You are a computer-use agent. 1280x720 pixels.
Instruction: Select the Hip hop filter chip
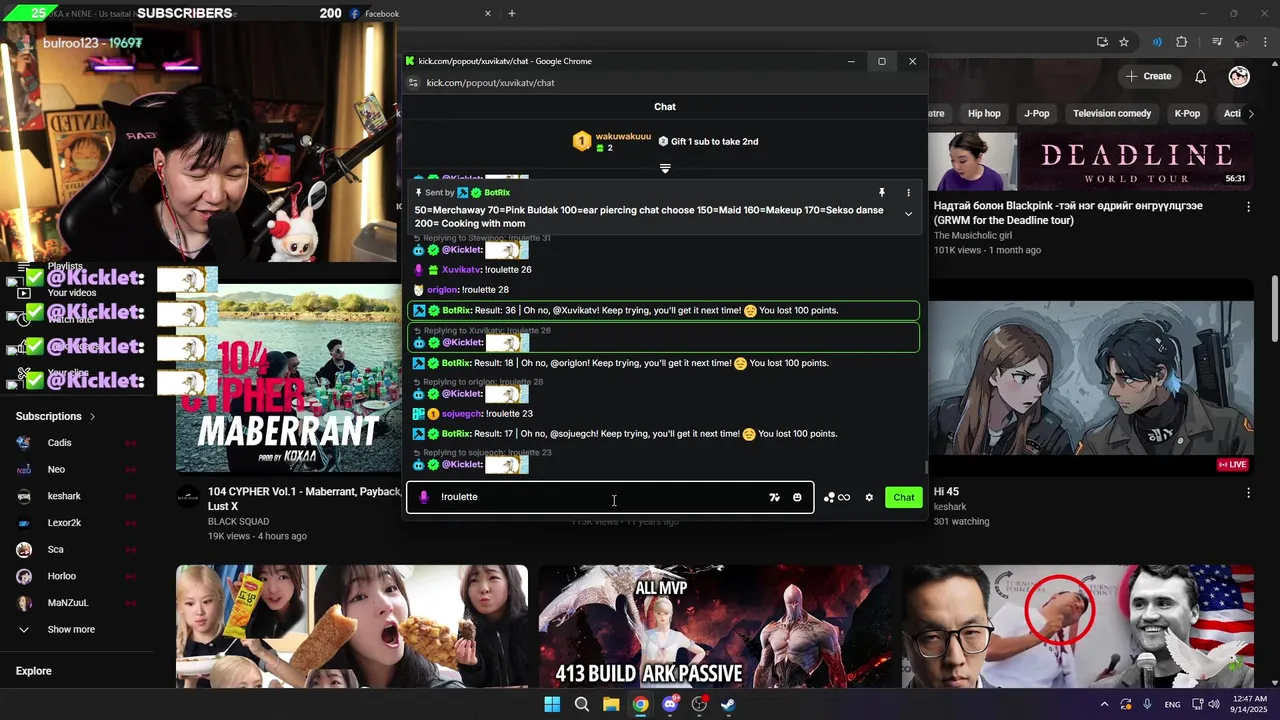point(984,113)
